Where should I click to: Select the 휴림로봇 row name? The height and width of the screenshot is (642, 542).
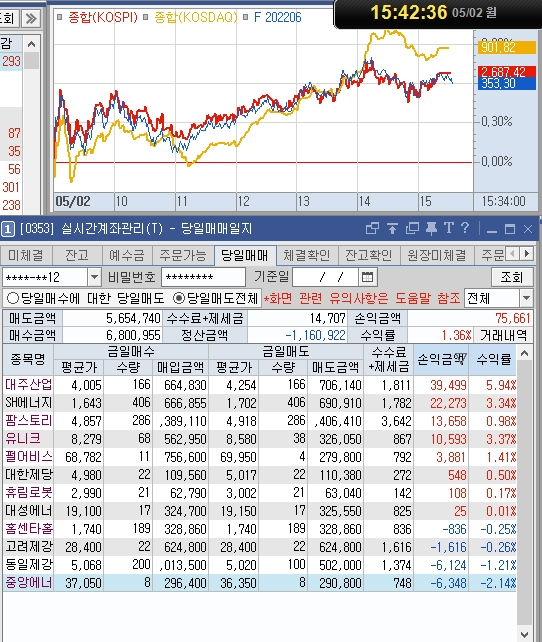click(28, 493)
